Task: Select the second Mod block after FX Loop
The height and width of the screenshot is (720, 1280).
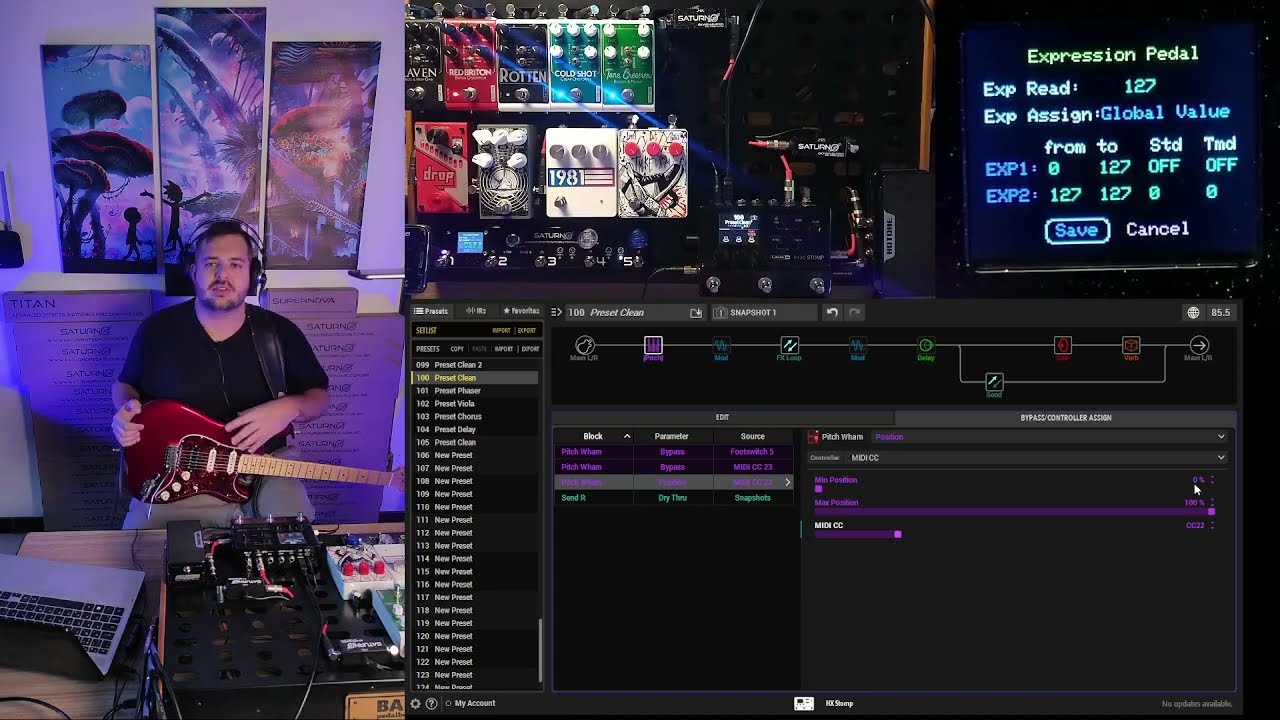Action: [x=857, y=346]
